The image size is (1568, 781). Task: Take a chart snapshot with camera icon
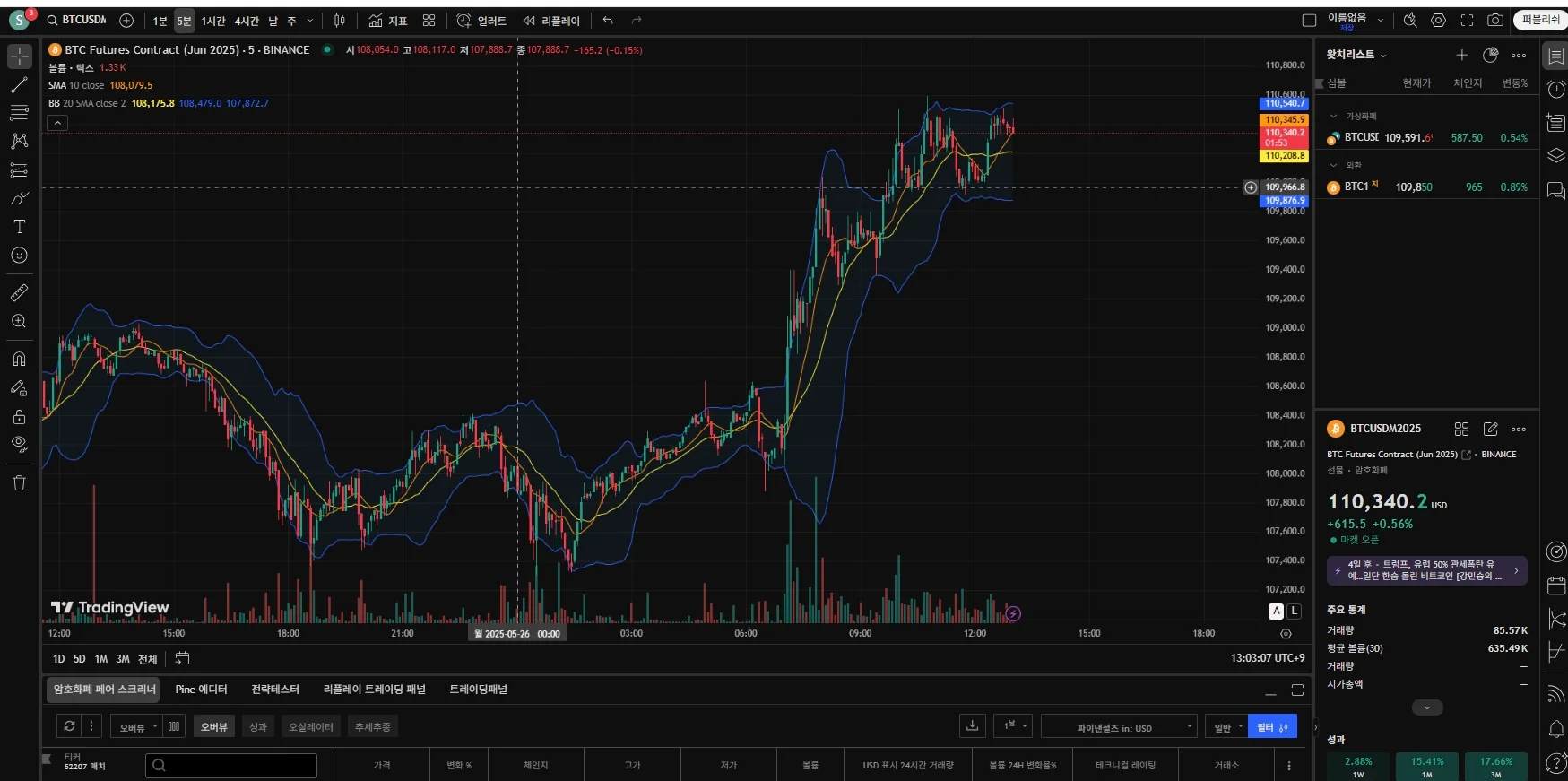(1495, 20)
